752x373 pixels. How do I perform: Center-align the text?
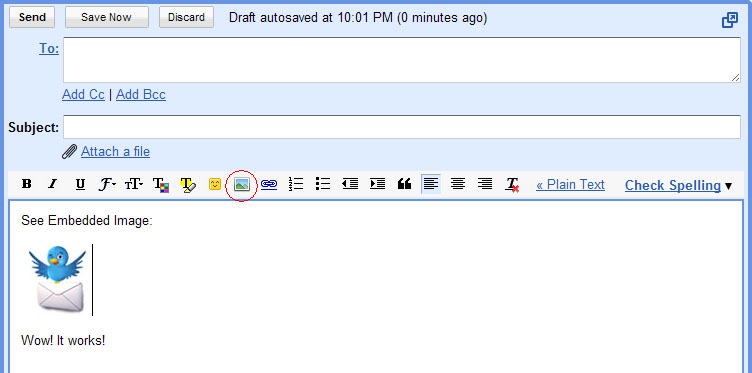point(458,184)
